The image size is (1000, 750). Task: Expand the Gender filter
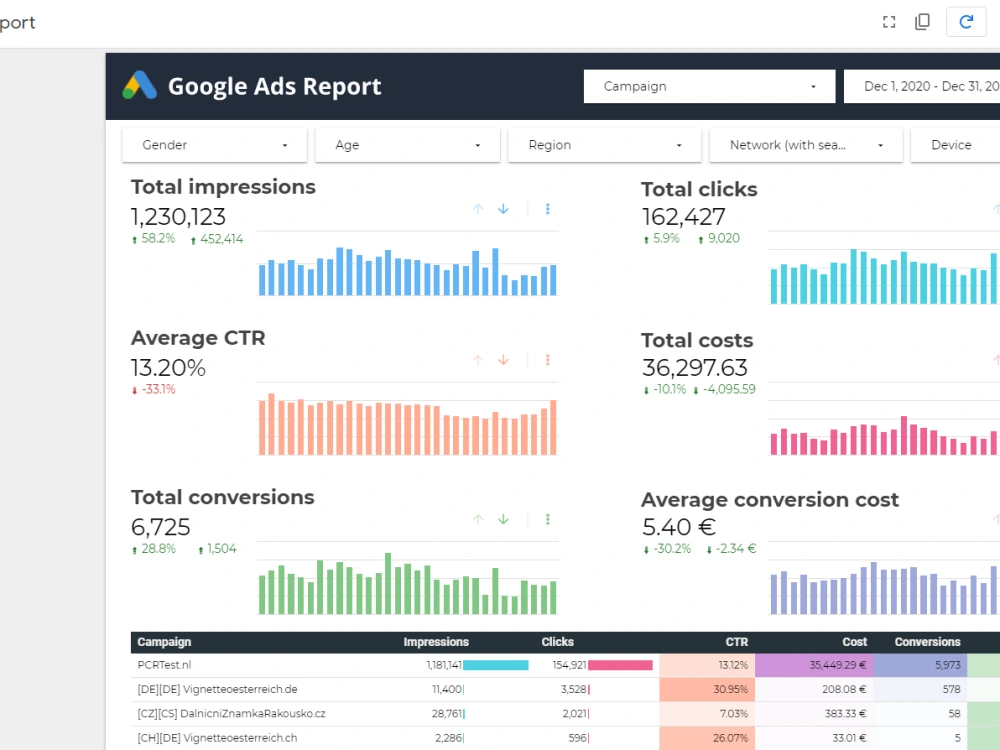214,145
